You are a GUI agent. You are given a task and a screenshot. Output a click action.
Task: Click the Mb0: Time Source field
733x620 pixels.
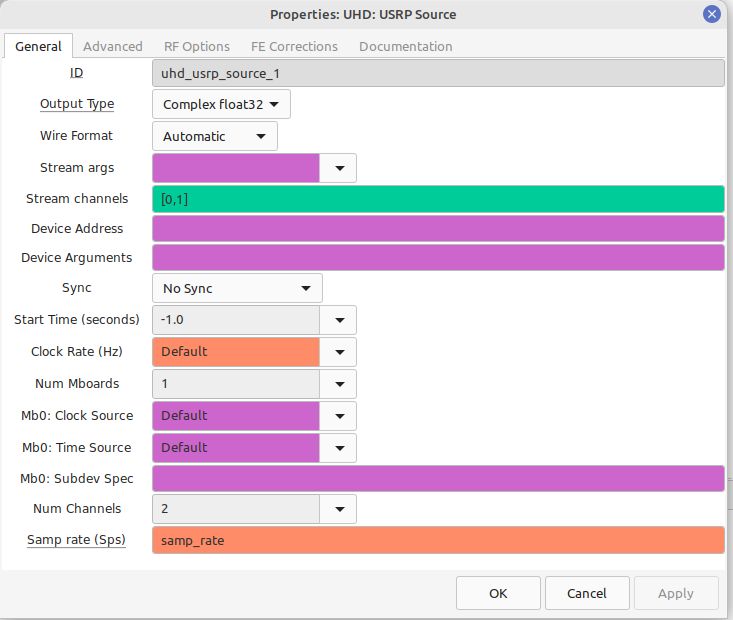click(236, 448)
